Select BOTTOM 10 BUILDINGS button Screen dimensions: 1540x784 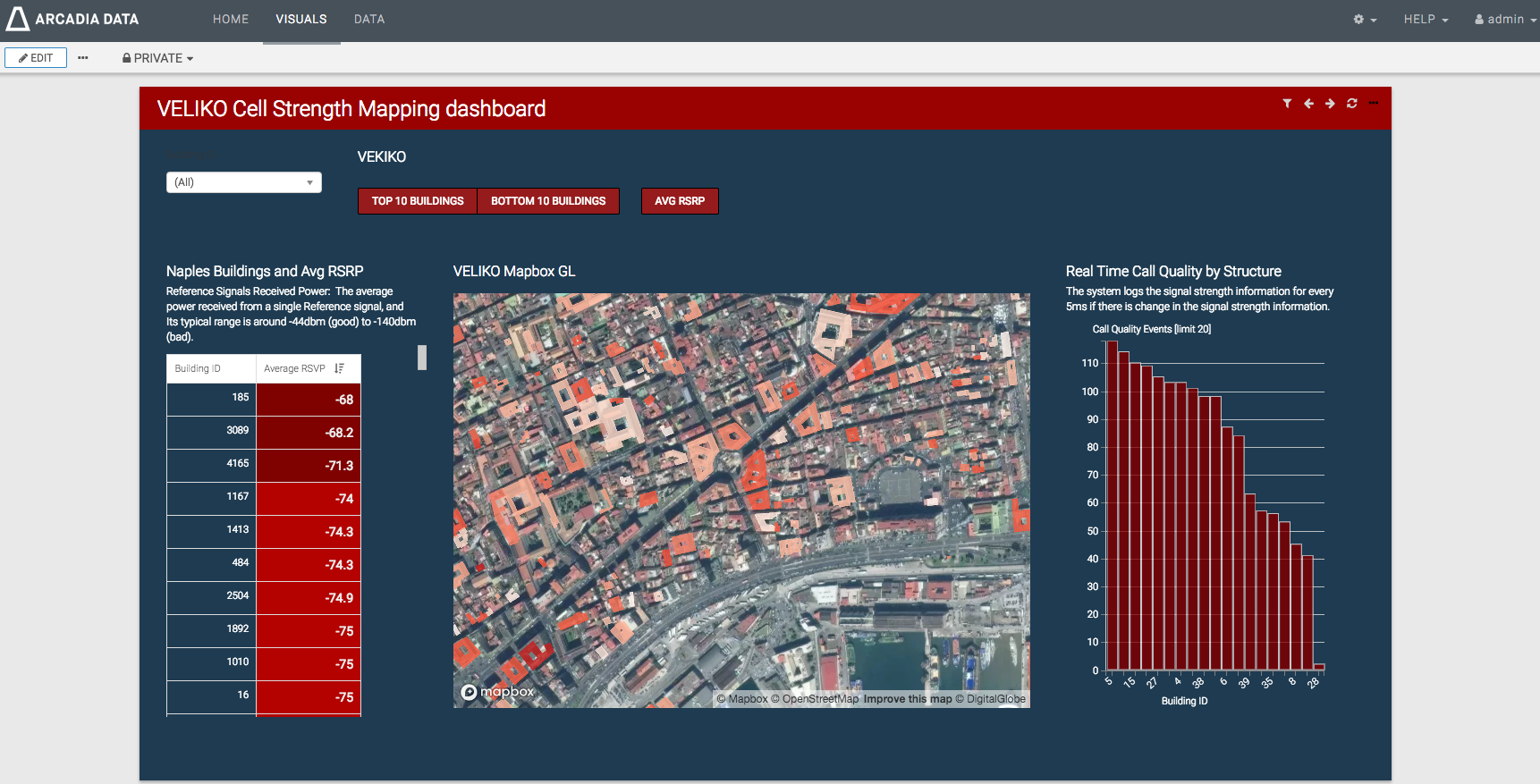click(x=548, y=201)
